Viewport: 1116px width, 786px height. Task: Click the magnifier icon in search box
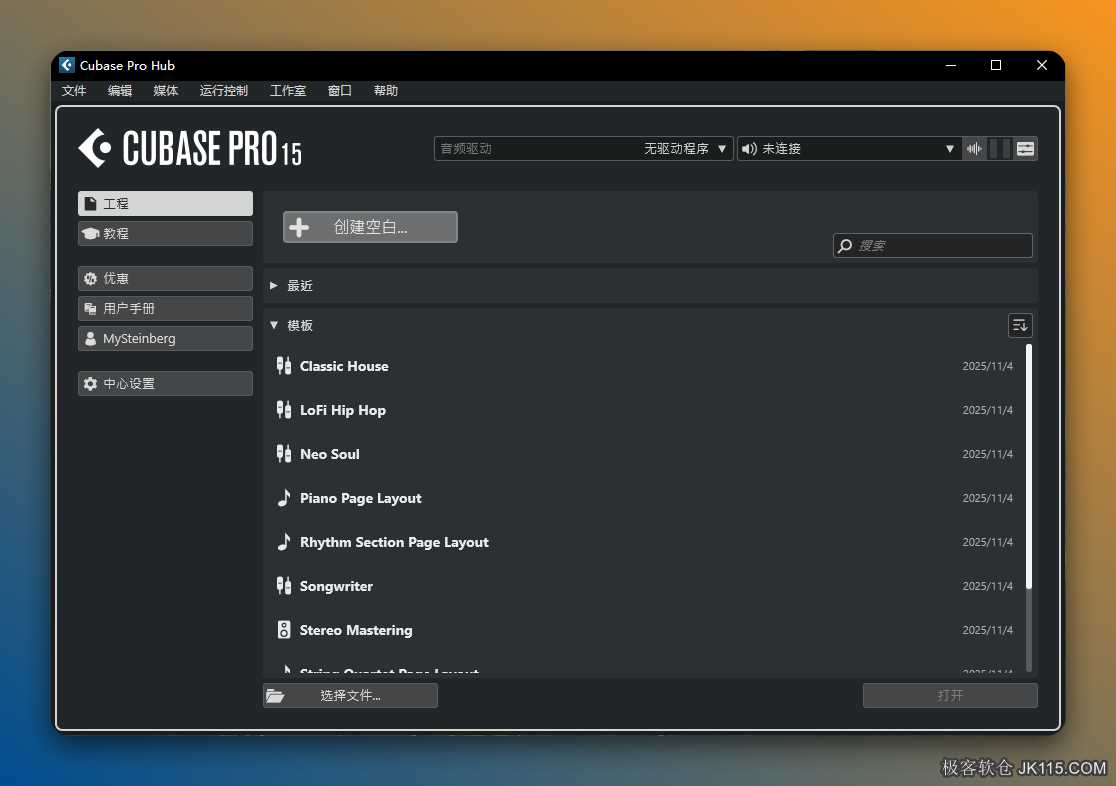click(845, 246)
